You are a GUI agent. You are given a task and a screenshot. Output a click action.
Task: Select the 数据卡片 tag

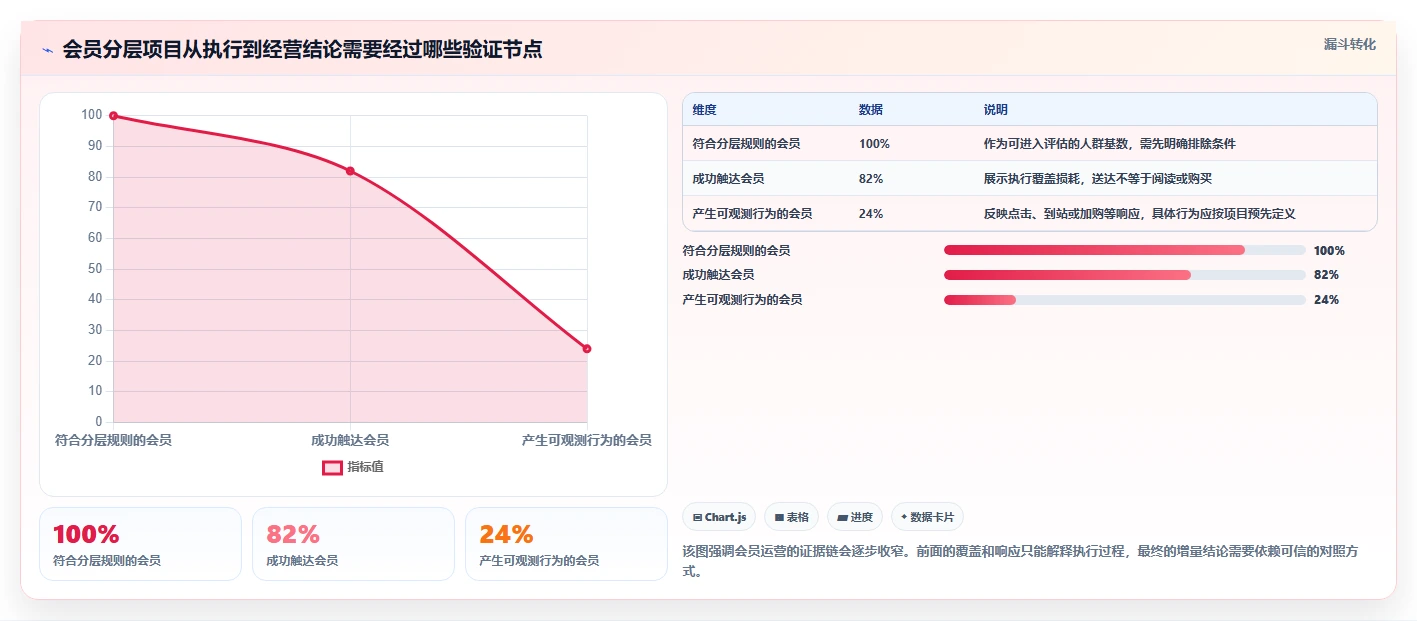click(927, 517)
